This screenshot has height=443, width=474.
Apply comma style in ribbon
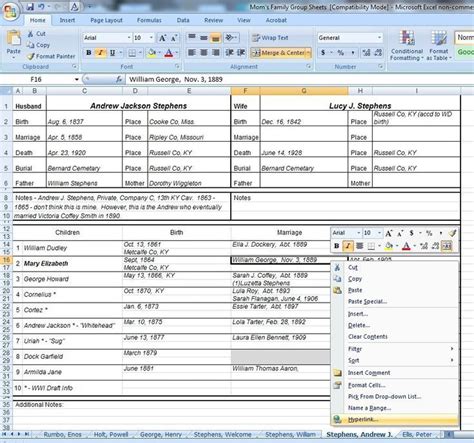coord(353,53)
